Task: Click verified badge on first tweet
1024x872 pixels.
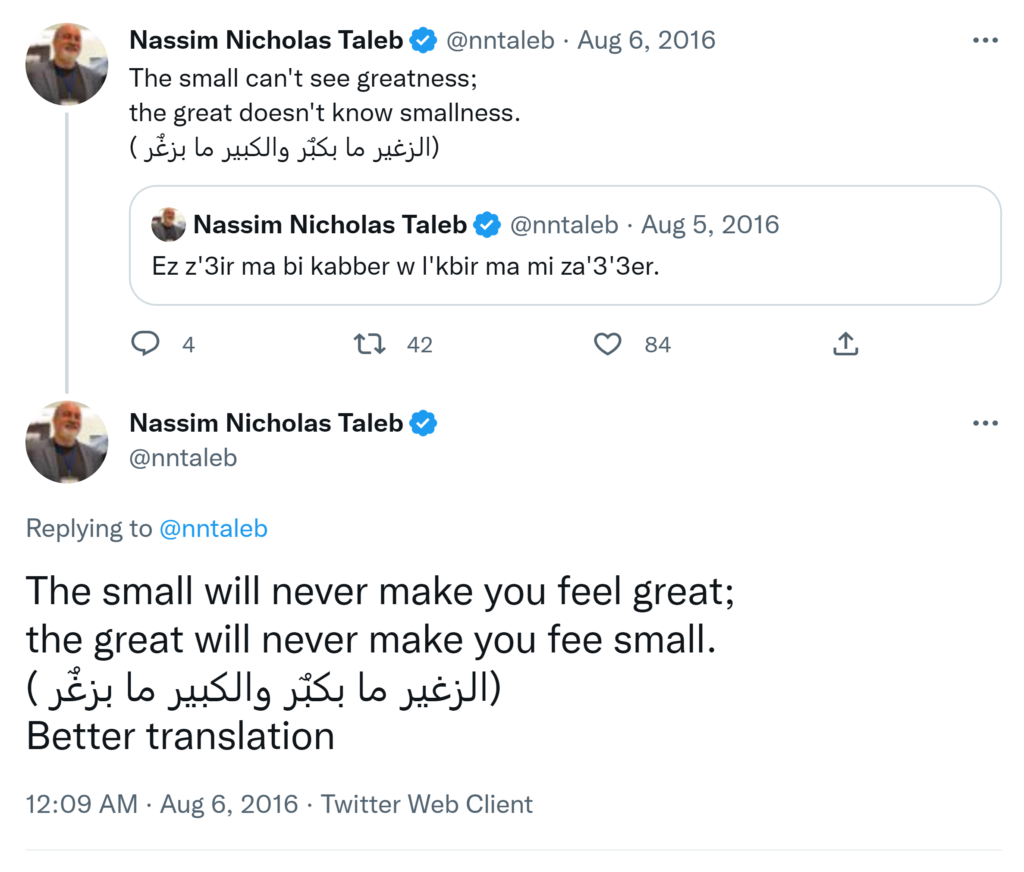Action: [x=424, y=41]
